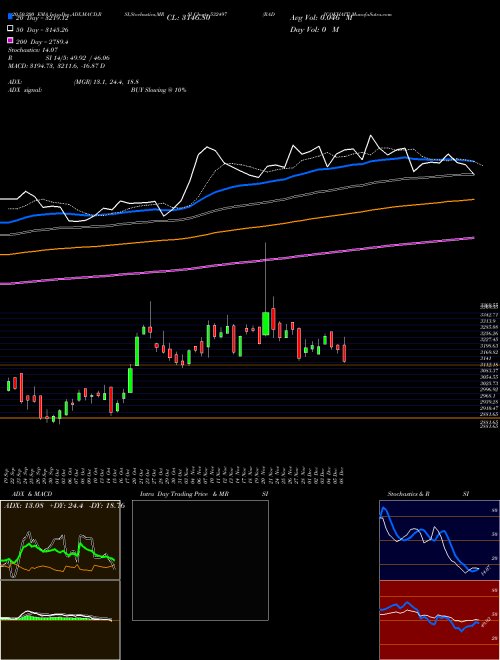The height and width of the screenshot is (660, 500).
Task: Open the red RSI chart panel
Action: (x=439, y=620)
